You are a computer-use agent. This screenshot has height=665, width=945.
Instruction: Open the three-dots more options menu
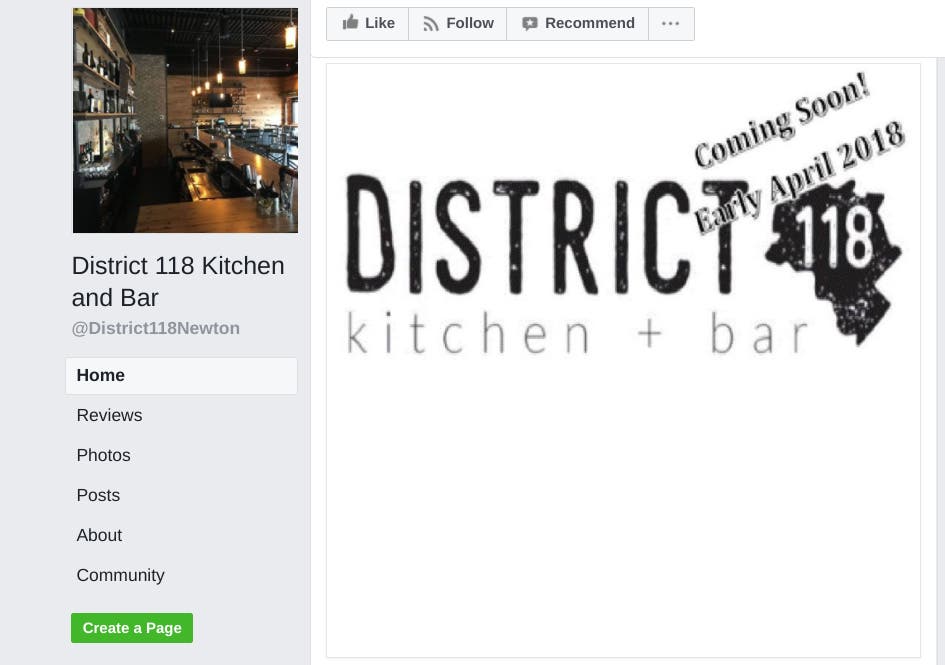(671, 24)
